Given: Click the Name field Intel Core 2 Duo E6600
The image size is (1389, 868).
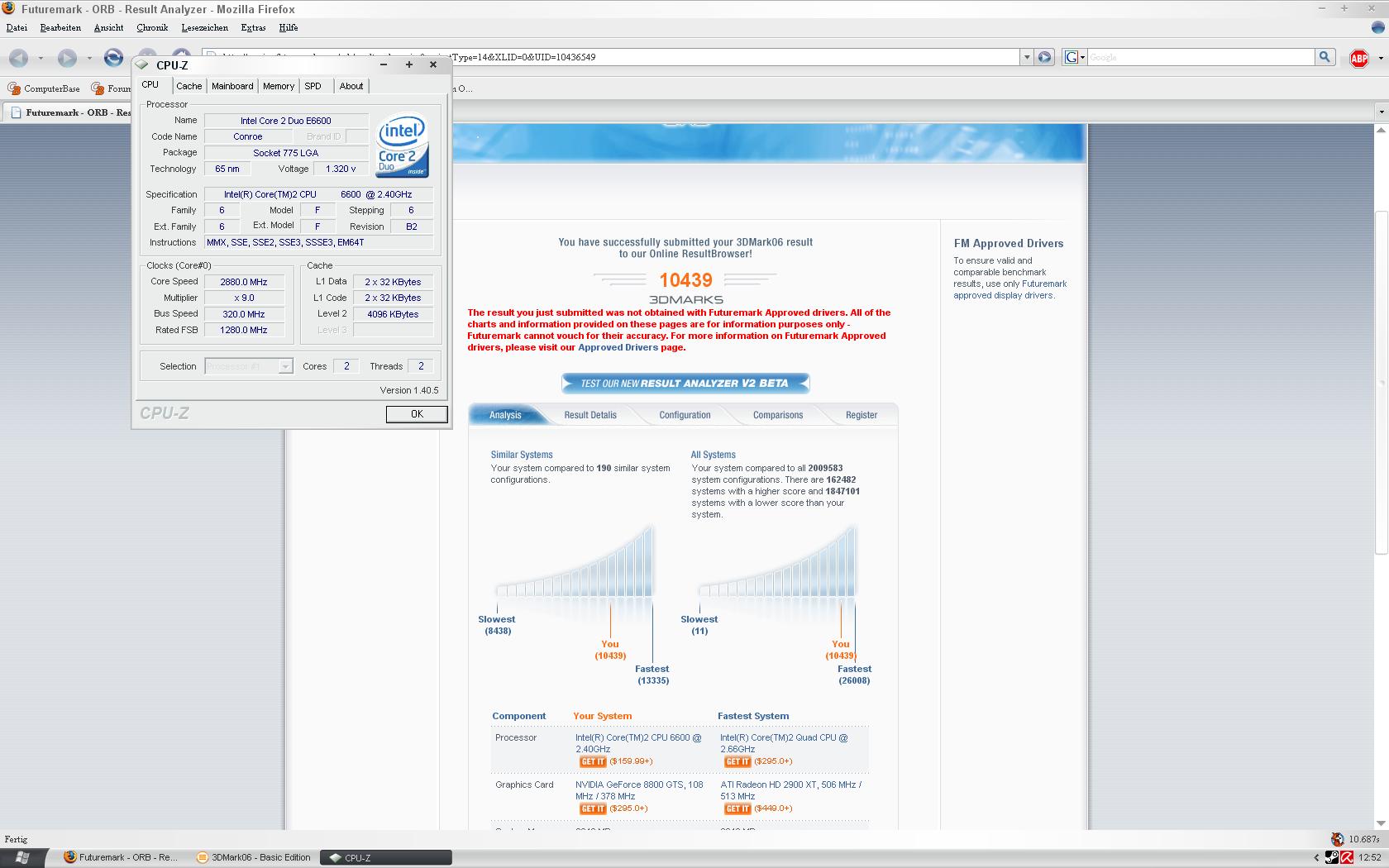Looking at the screenshot, I should click(286, 121).
